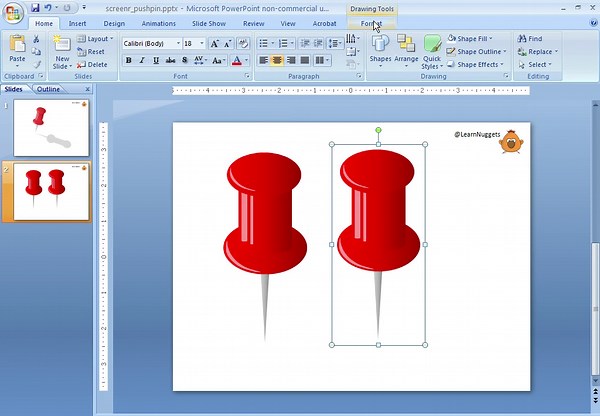Toggle Underline formatting

tap(156, 60)
